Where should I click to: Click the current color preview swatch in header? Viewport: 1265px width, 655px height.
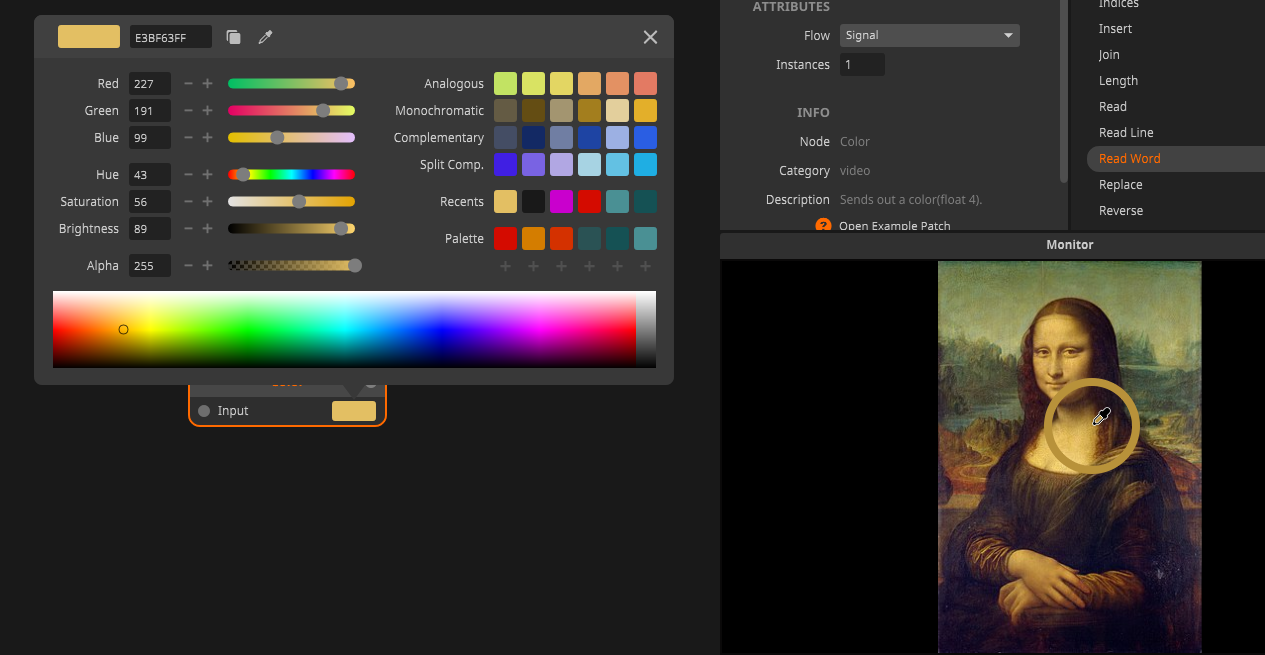tap(89, 37)
